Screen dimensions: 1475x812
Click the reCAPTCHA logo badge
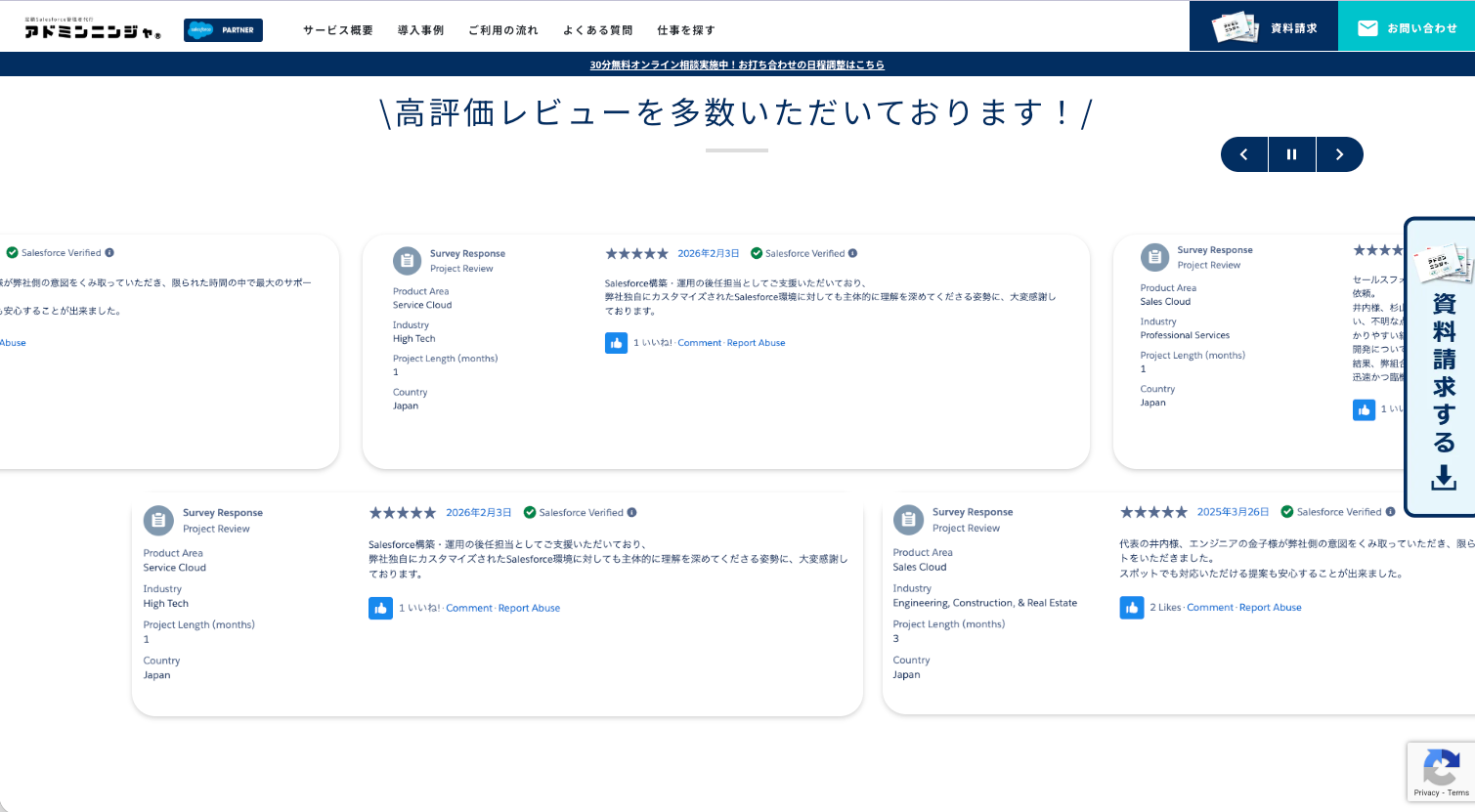click(x=1442, y=767)
